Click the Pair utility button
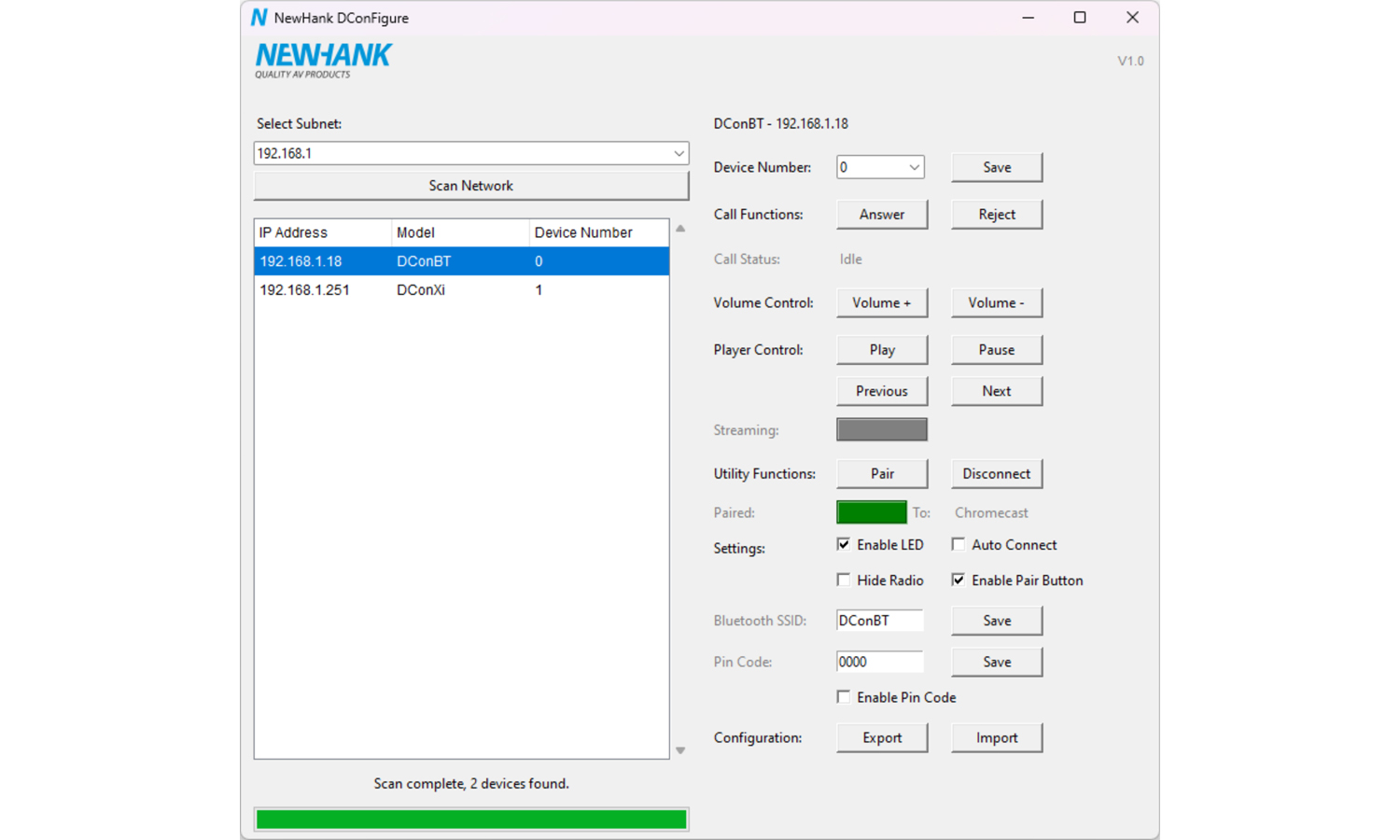The image size is (1400, 840). (882, 474)
